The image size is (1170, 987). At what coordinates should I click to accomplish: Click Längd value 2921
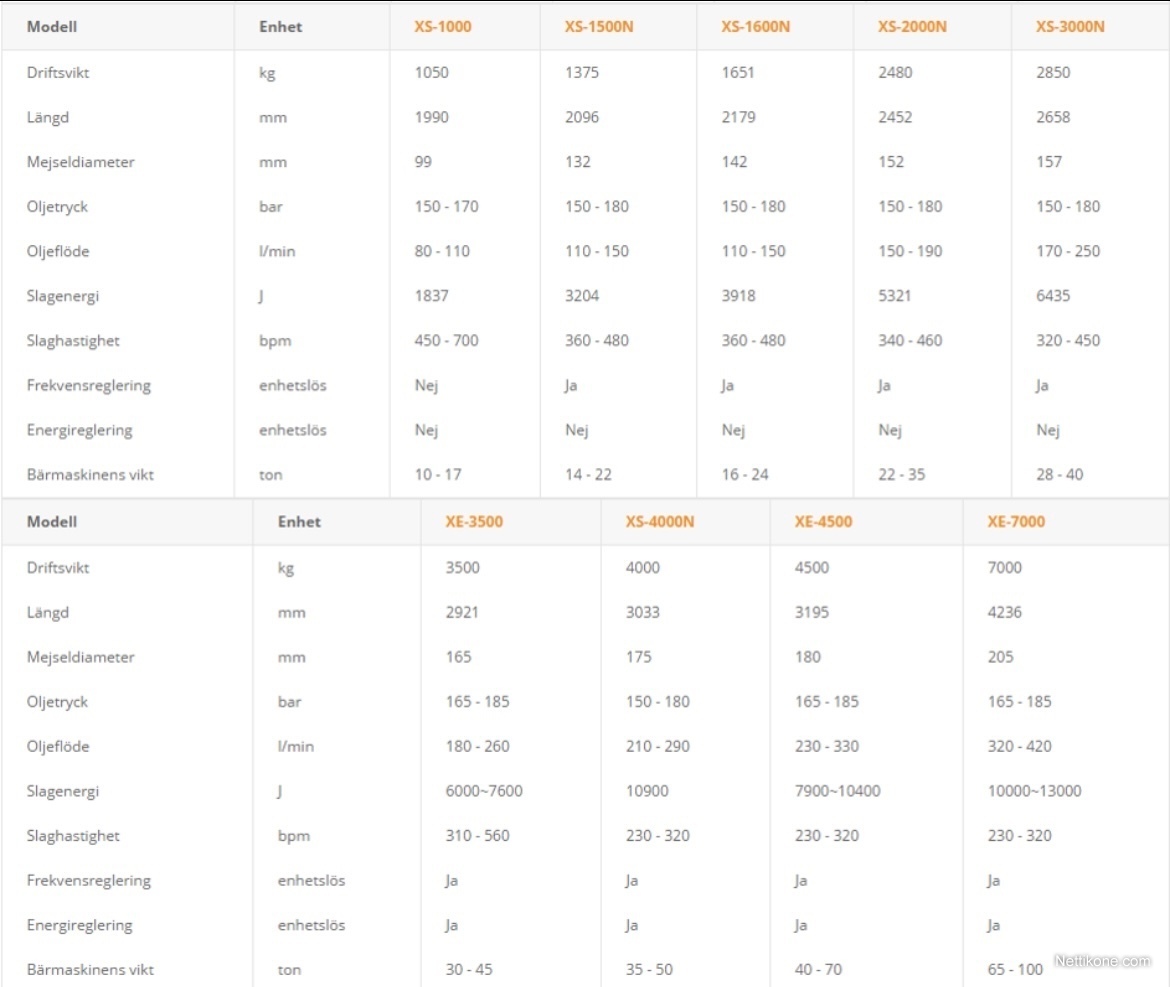[462, 612]
